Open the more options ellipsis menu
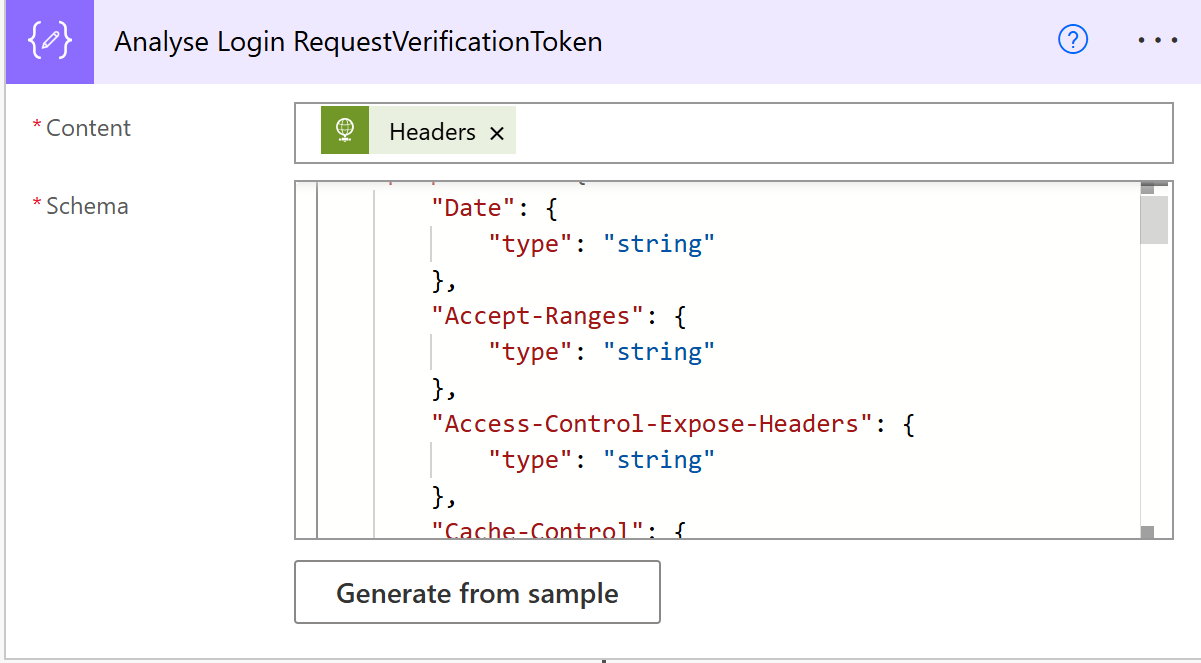 [1158, 41]
